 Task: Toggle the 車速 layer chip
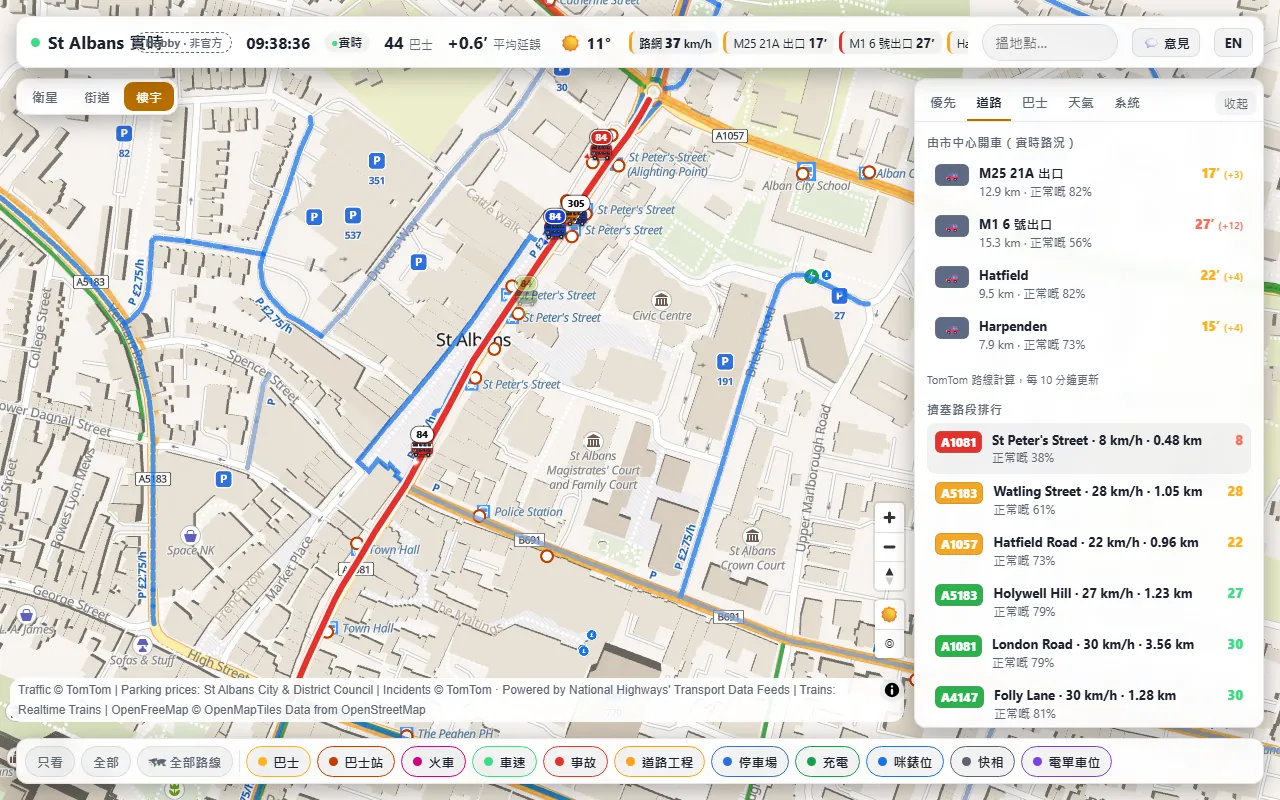pos(504,762)
